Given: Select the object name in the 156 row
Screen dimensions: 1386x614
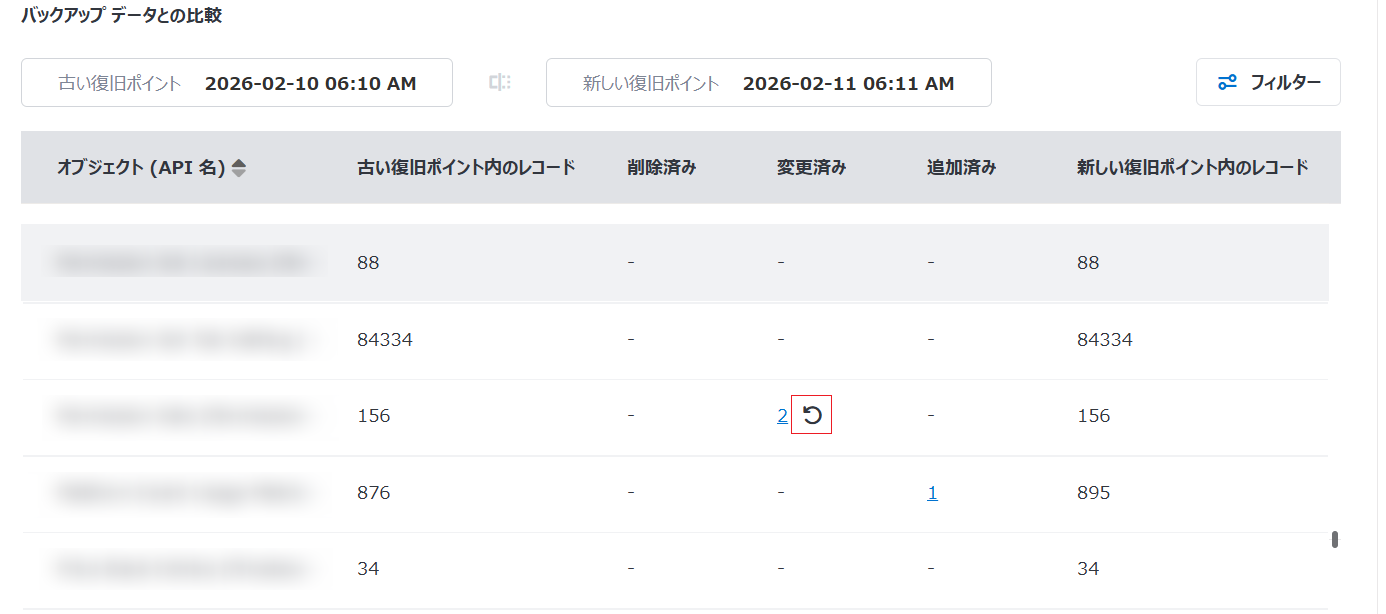Looking at the screenshot, I should [x=180, y=416].
